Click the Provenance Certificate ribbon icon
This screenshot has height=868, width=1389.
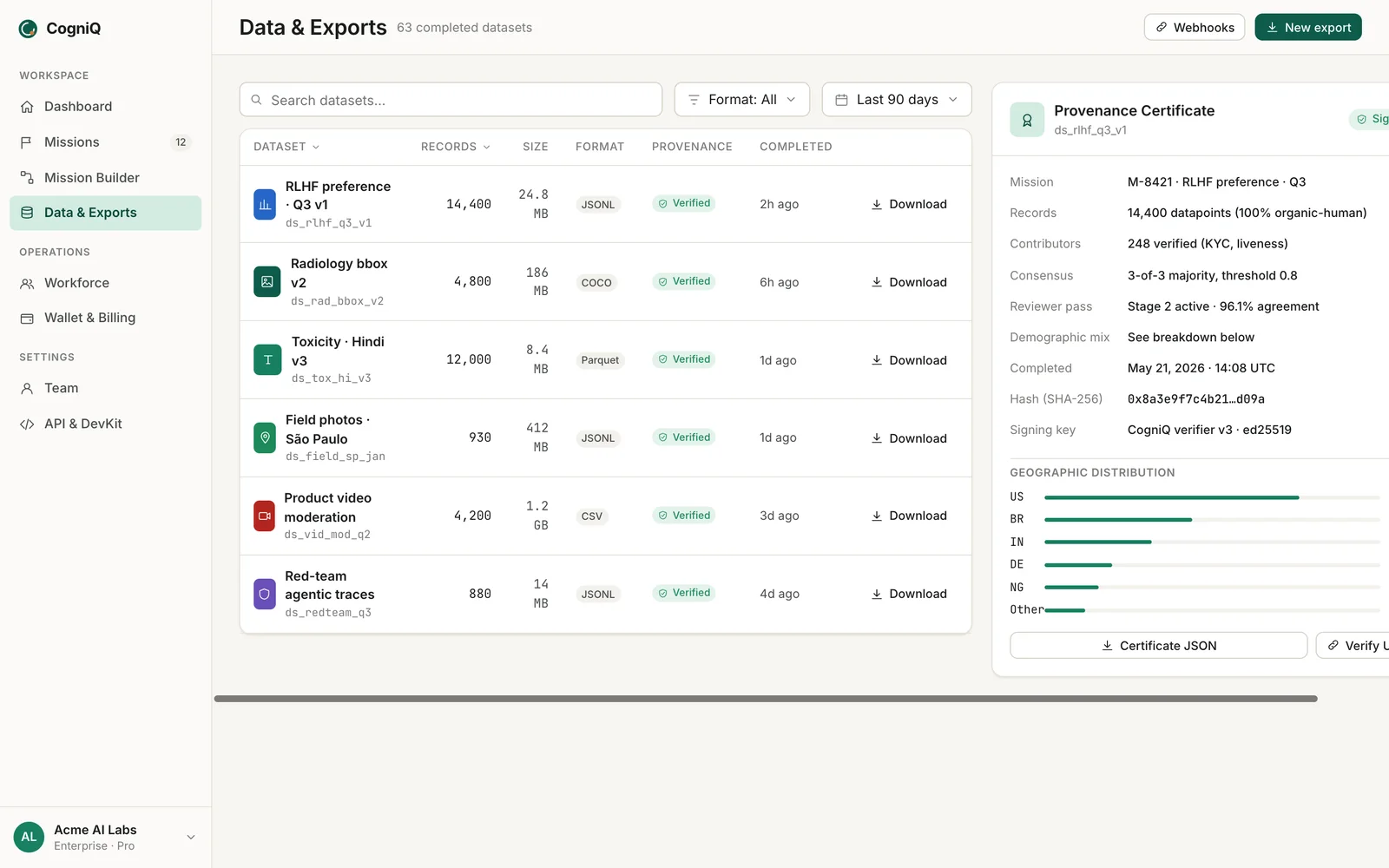(x=1027, y=120)
